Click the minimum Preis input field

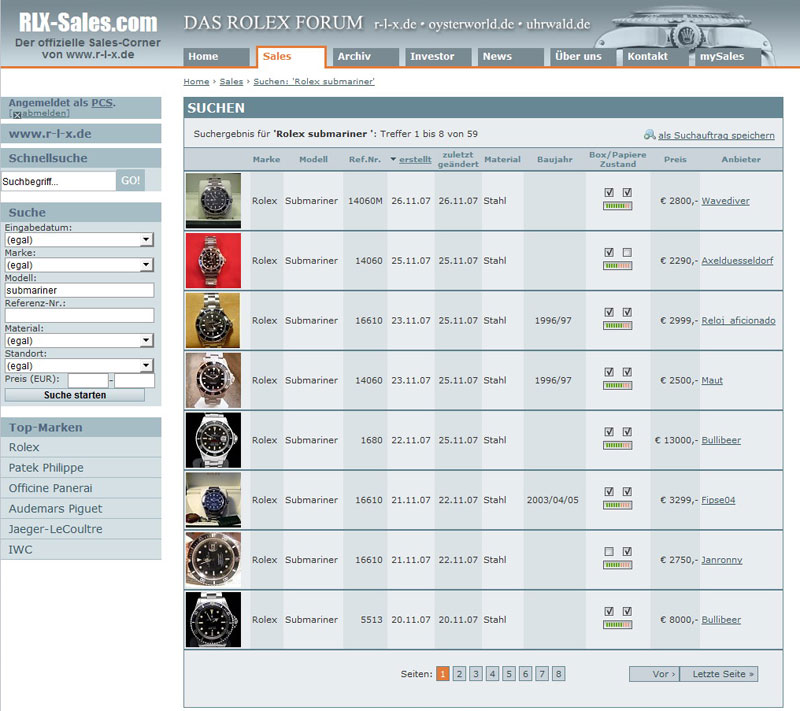[88, 380]
